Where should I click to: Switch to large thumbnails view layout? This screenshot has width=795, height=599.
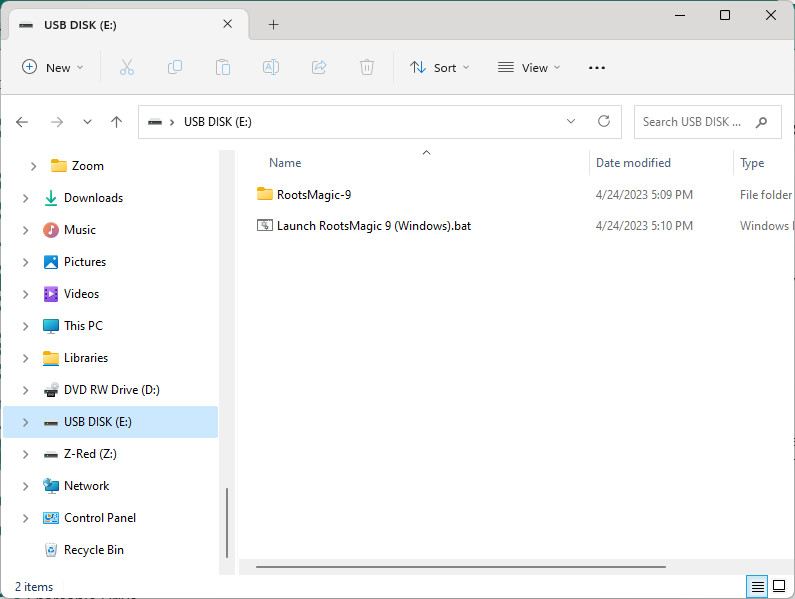point(779,586)
